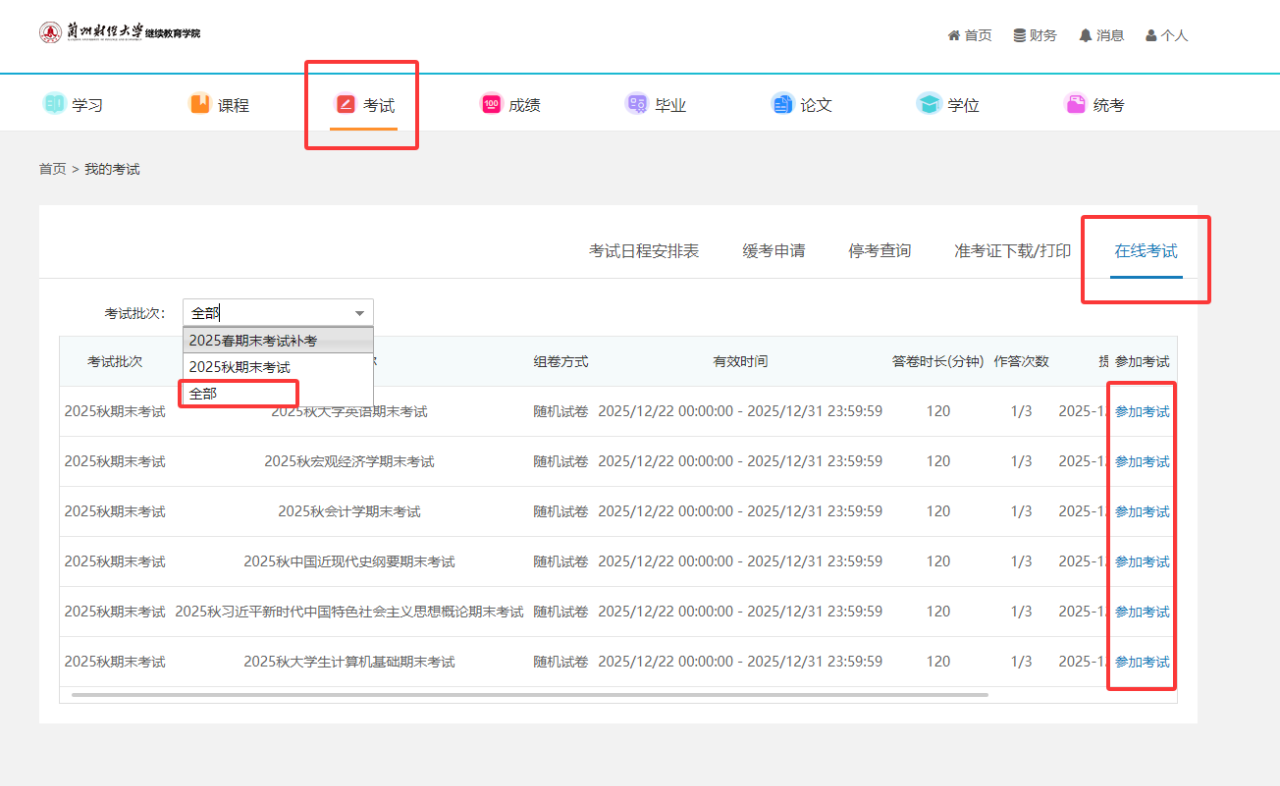1280x786 pixels.
Task: Expand the 考试批次 dropdown arrow
Action: tap(359, 313)
